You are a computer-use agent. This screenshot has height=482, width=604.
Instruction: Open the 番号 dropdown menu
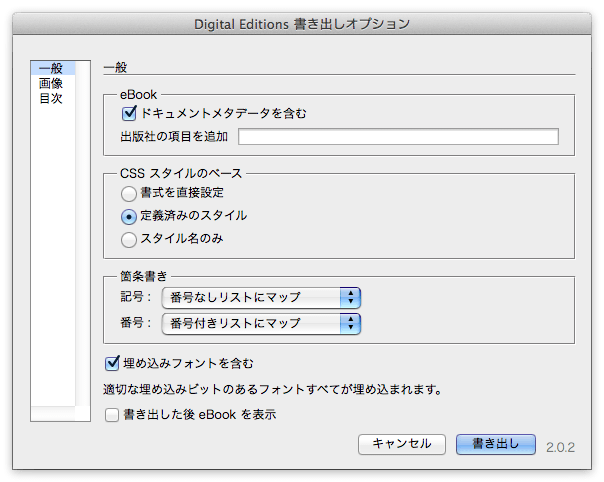click(261, 323)
